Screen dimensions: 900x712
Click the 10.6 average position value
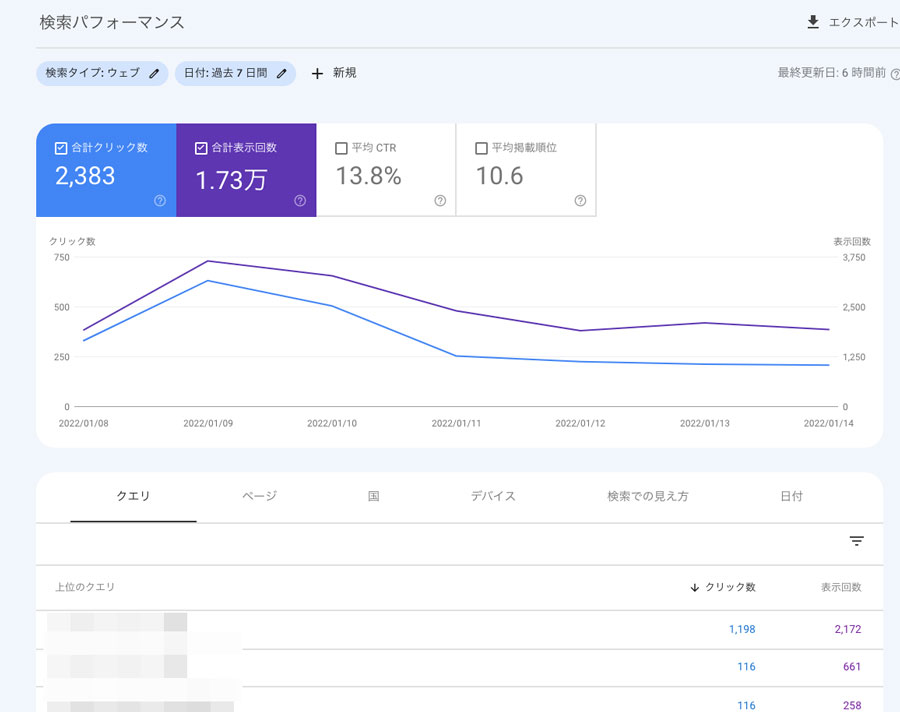click(499, 176)
